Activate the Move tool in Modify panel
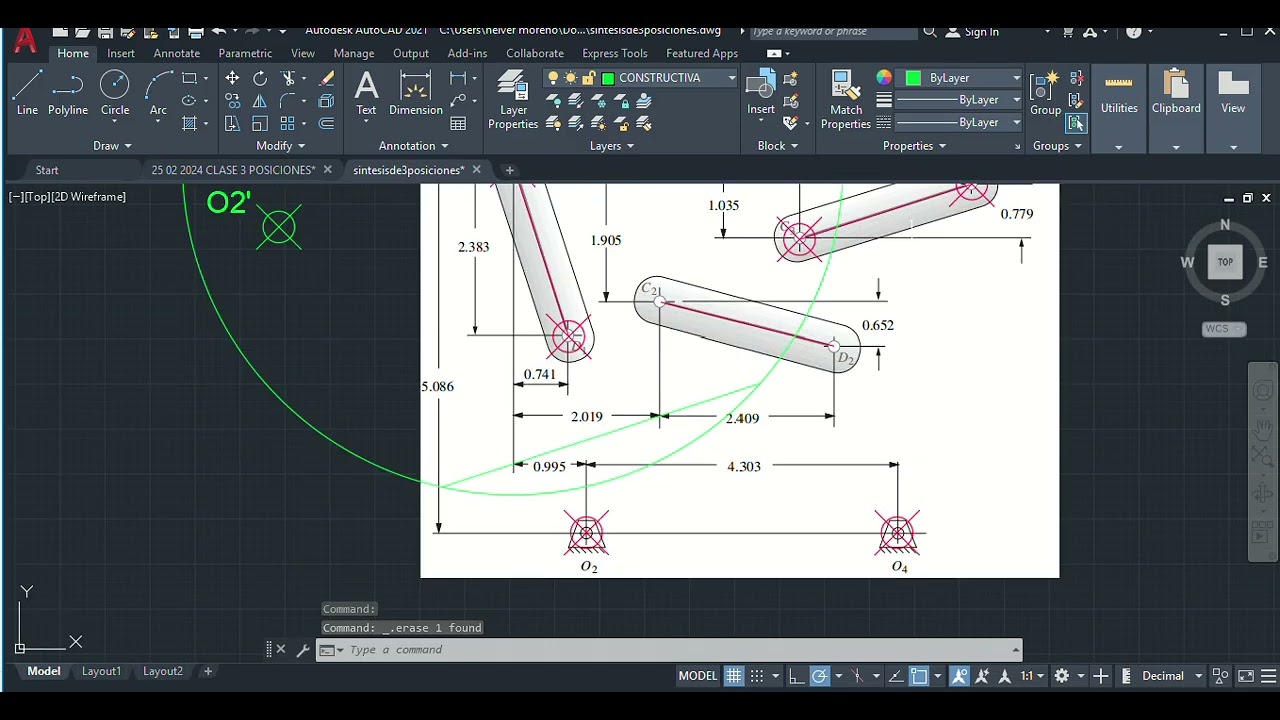 [x=232, y=78]
